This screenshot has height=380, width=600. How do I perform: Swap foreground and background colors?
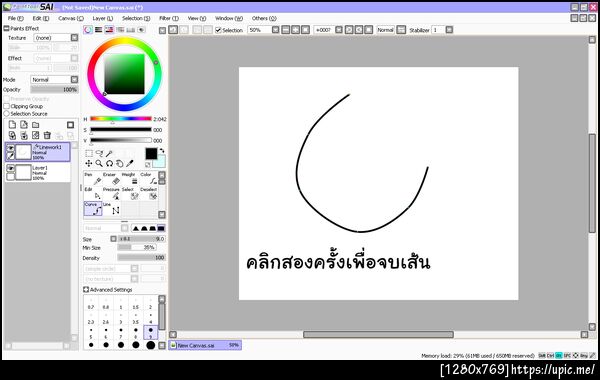pos(162,151)
